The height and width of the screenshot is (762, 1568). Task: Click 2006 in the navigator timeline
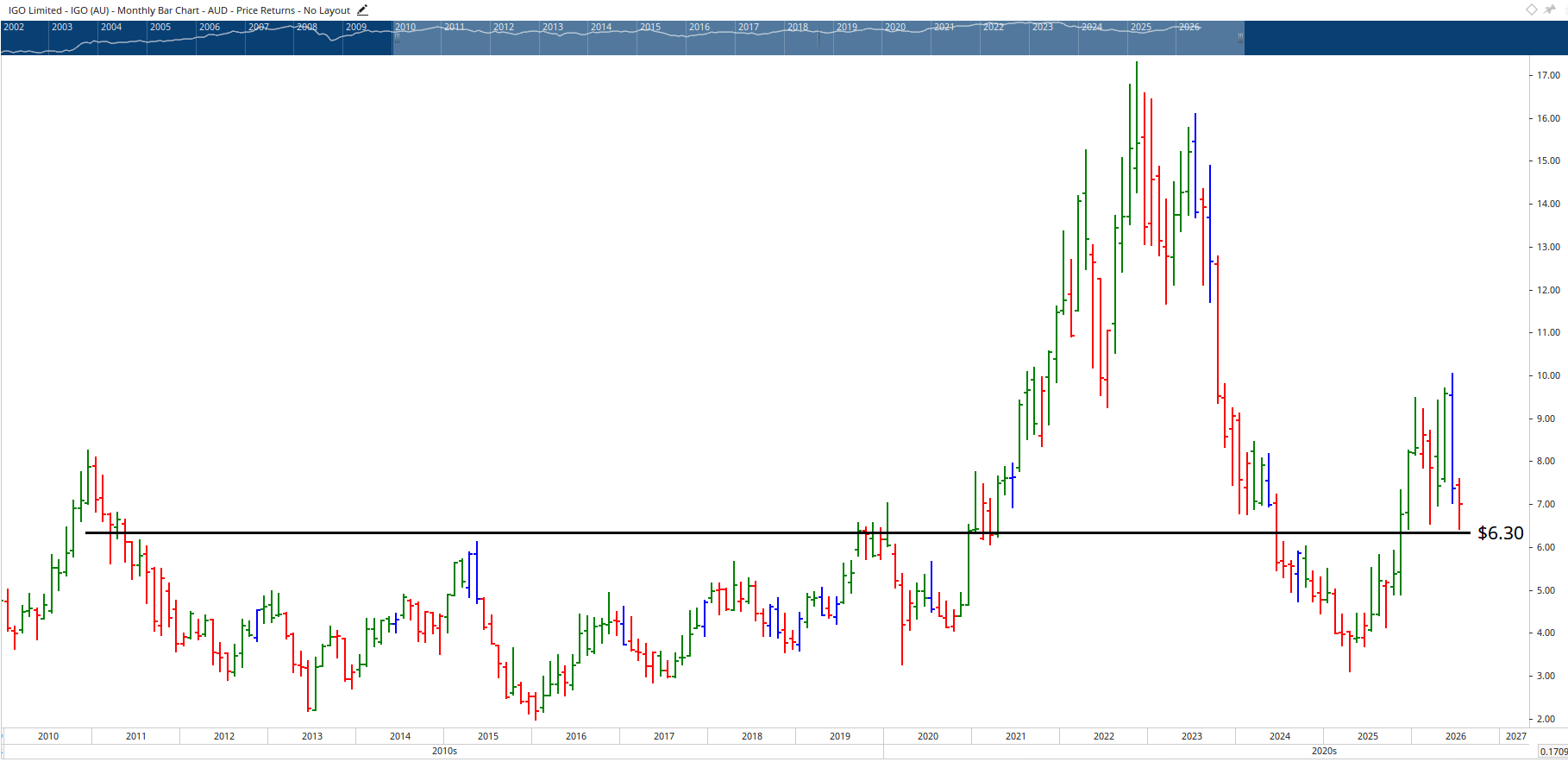point(210,27)
